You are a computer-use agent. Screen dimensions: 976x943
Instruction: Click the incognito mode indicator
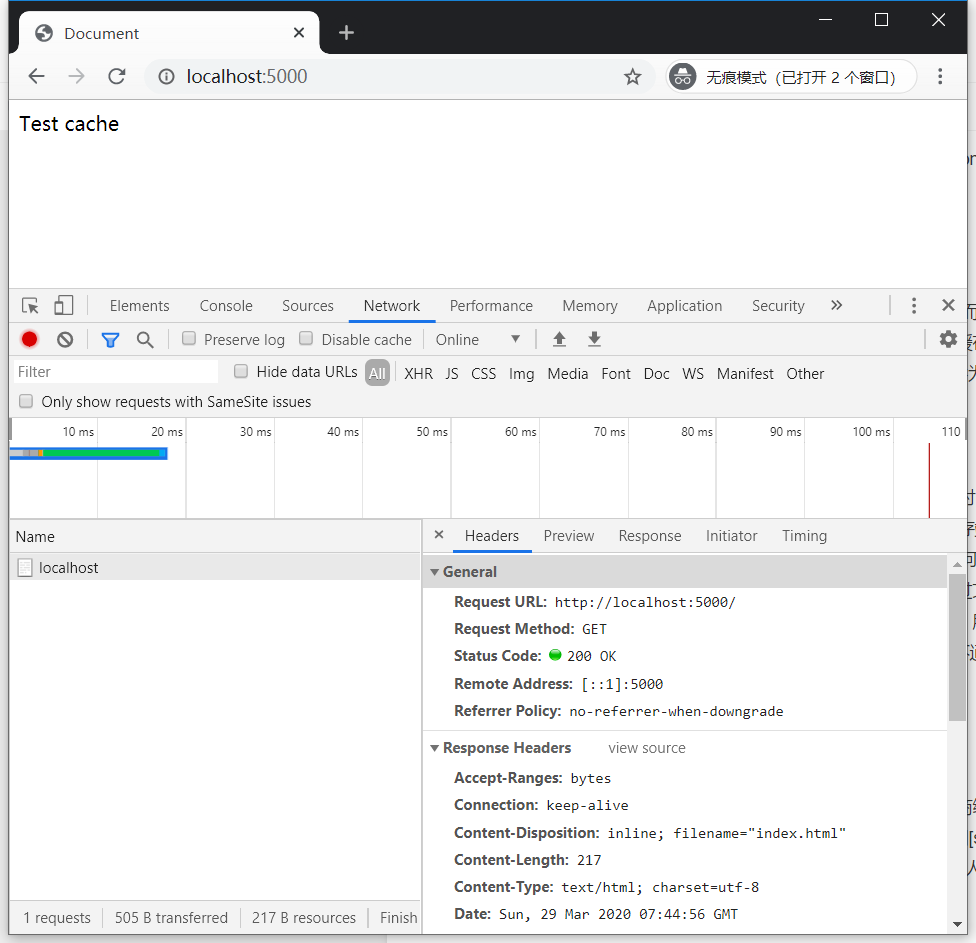pyautogui.click(x=791, y=77)
